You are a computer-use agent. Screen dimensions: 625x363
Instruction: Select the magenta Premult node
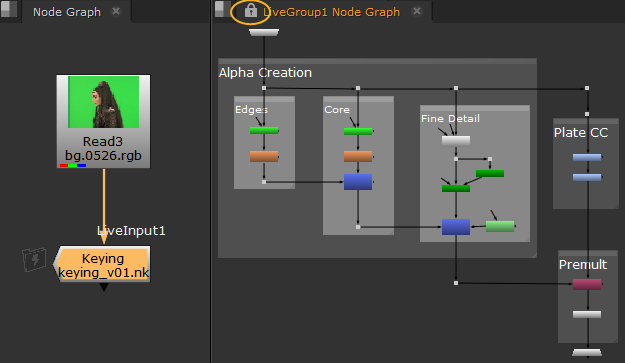click(587, 284)
